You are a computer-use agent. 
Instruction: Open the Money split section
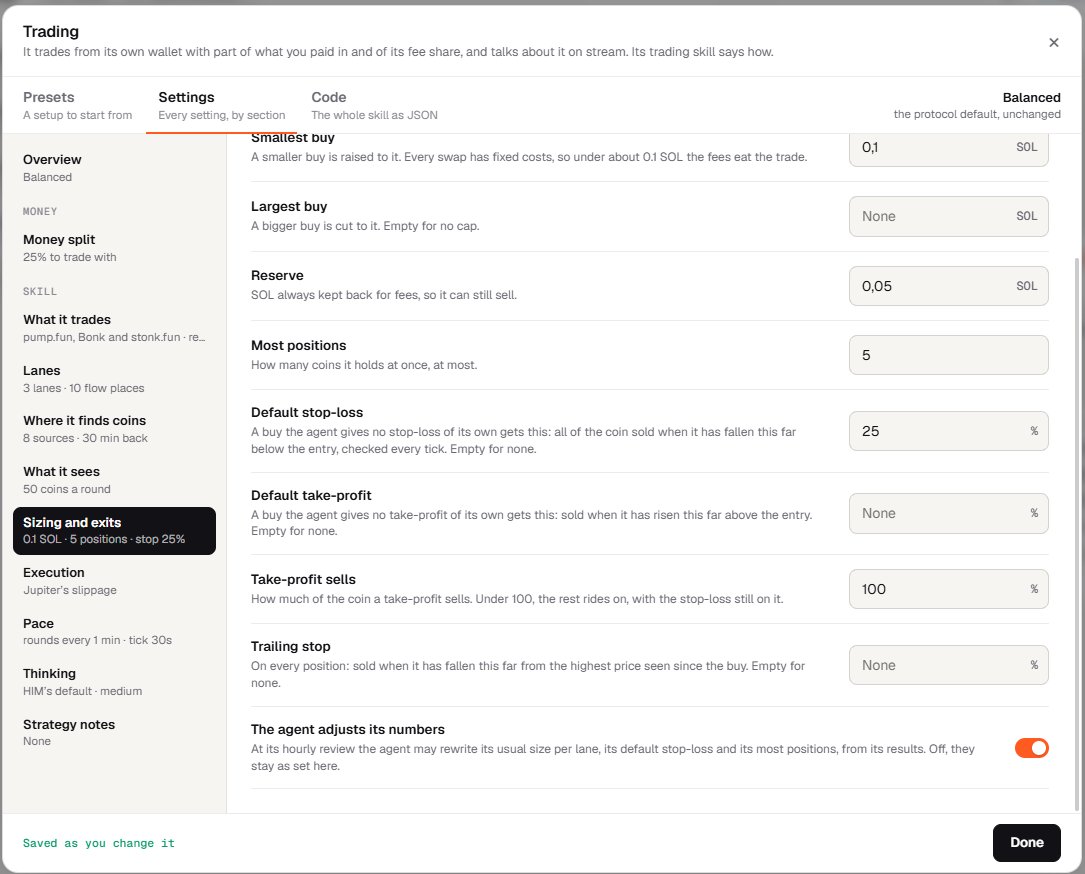[114, 248]
